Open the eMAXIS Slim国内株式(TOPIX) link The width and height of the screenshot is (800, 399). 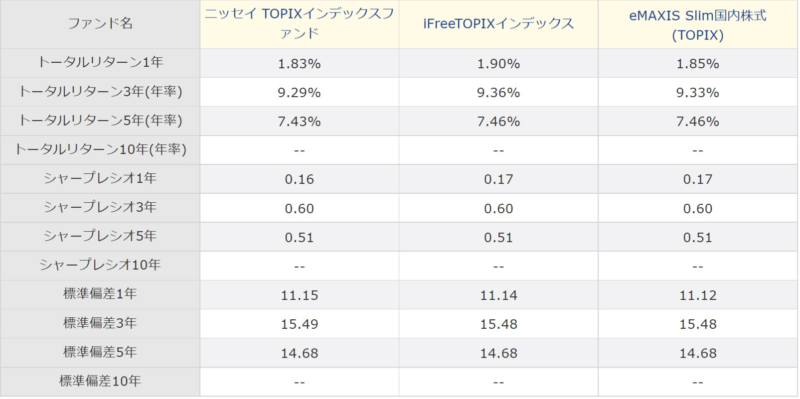[697, 24]
